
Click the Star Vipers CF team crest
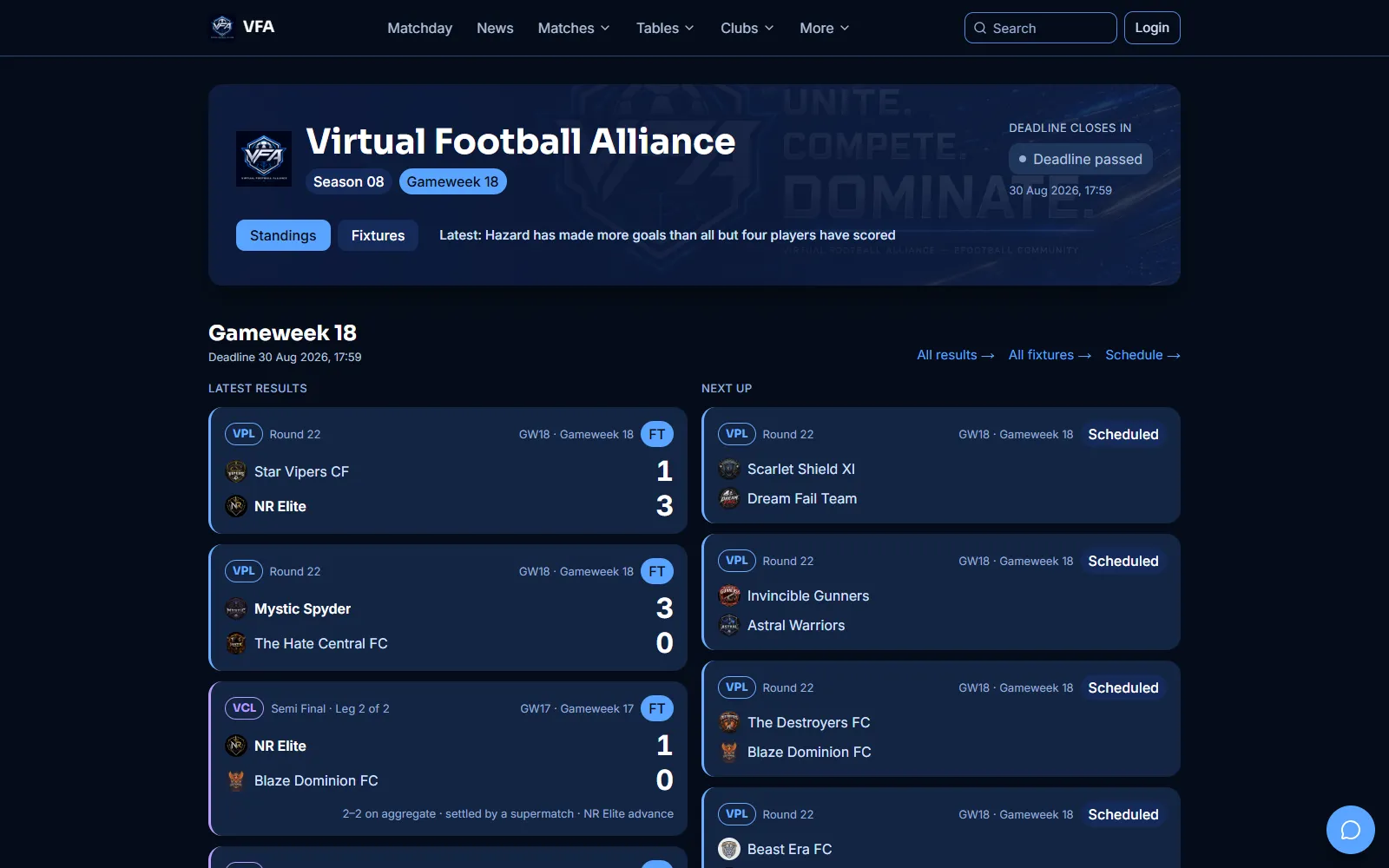(236, 471)
